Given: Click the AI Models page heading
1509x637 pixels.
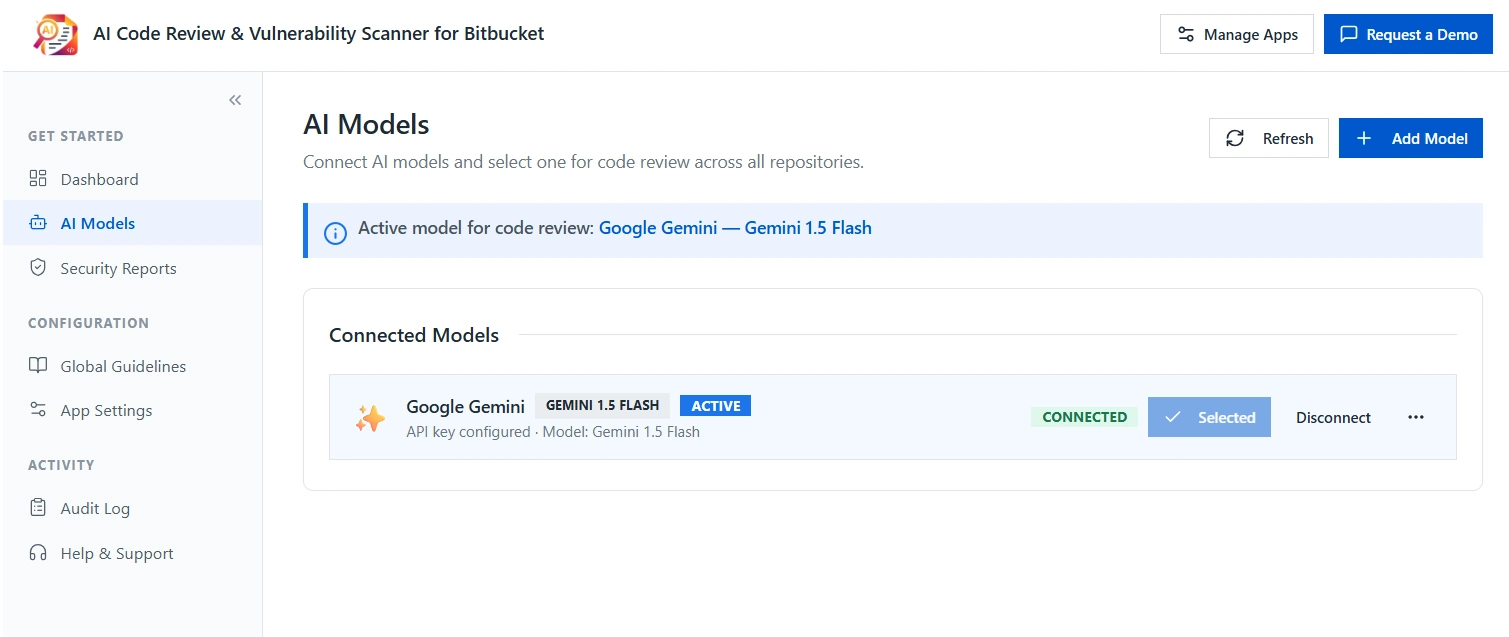Looking at the screenshot, I should (x=366, y=124).
